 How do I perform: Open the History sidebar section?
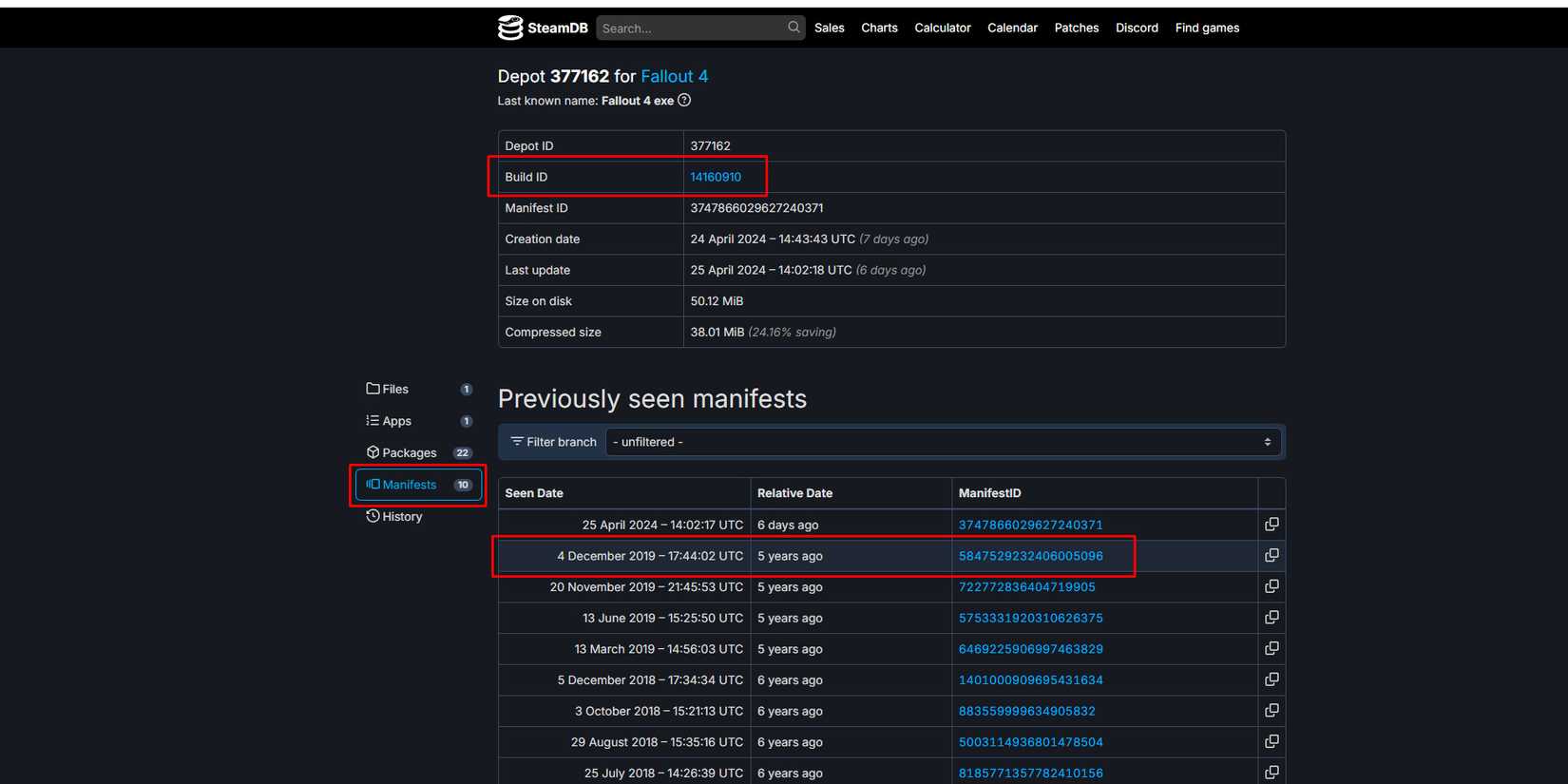click(x=419, y=516)
